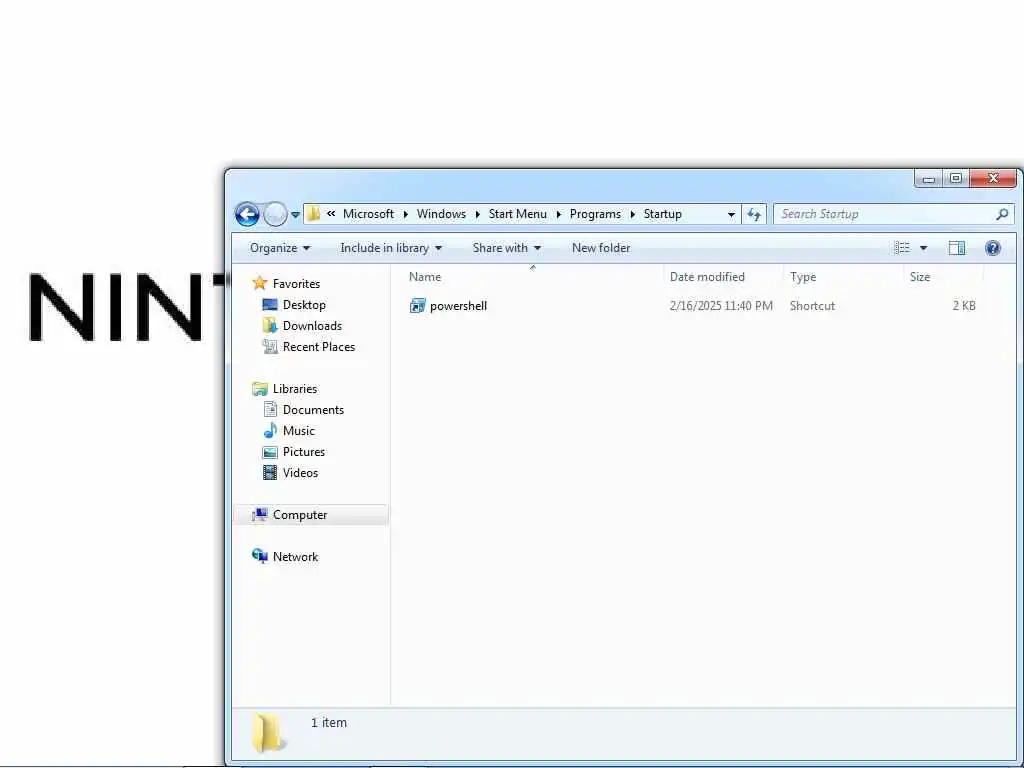Expand the arrow after Programs in the path
This screenshot has width=1024, height=768.
click(632, 214)
